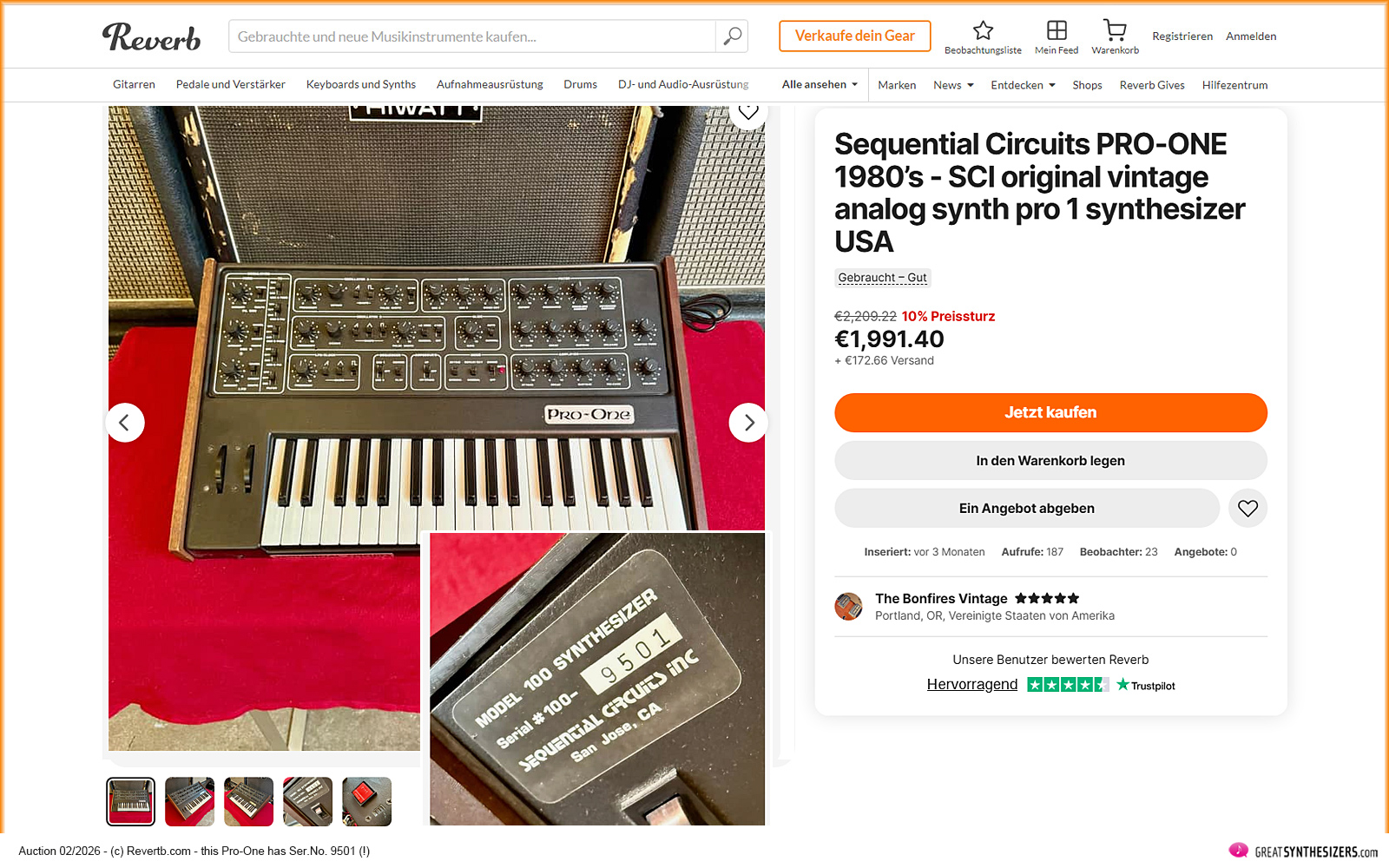Click In den Warenkorb legen
Viewport: 1389px width, 868px height.
tap(1050, 461)
